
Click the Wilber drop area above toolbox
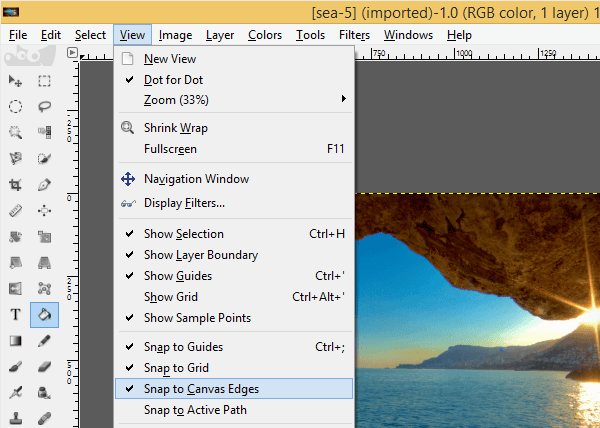click(x=30, y=56)
